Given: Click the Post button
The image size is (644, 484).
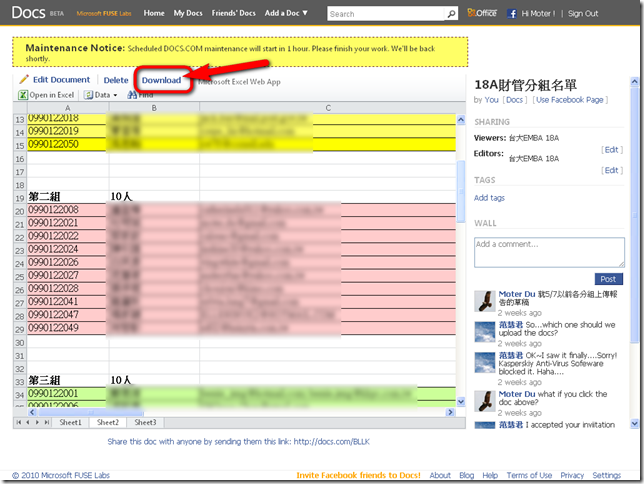Looking at the screenshot, I should (x=609, y=279).
